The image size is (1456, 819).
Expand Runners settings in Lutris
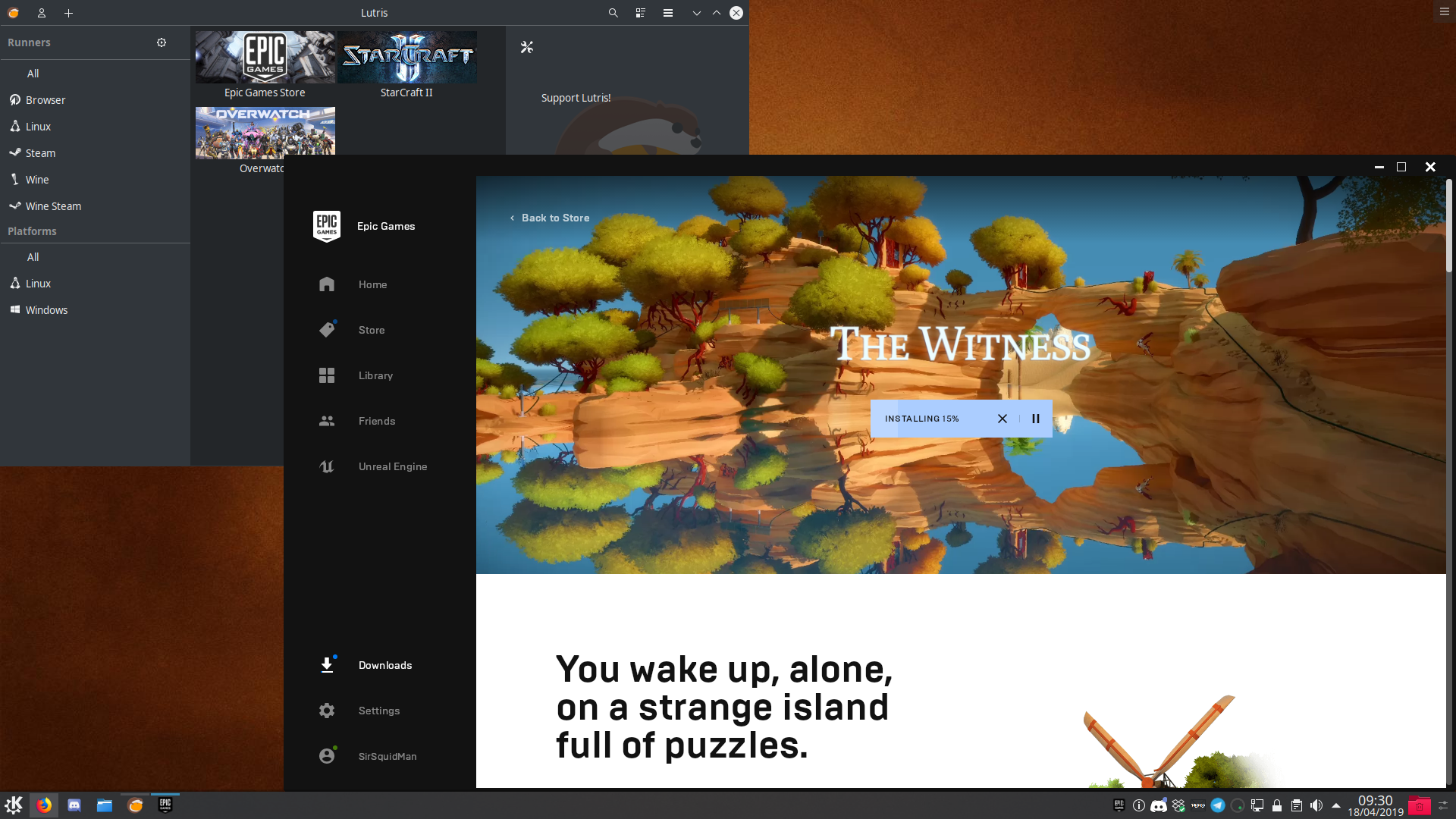point(160,42)
